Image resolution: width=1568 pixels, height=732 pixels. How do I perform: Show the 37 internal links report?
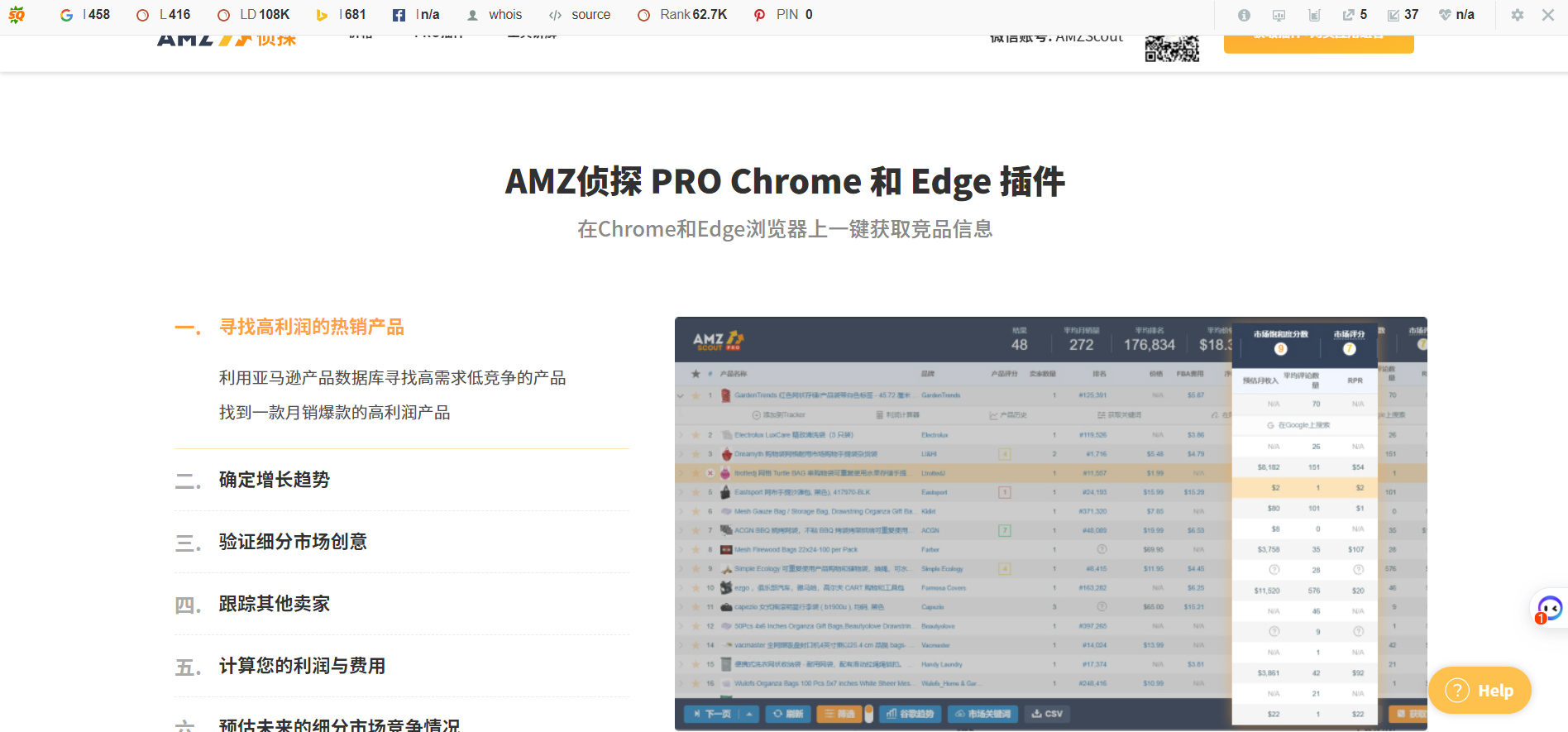point(1403,15)
